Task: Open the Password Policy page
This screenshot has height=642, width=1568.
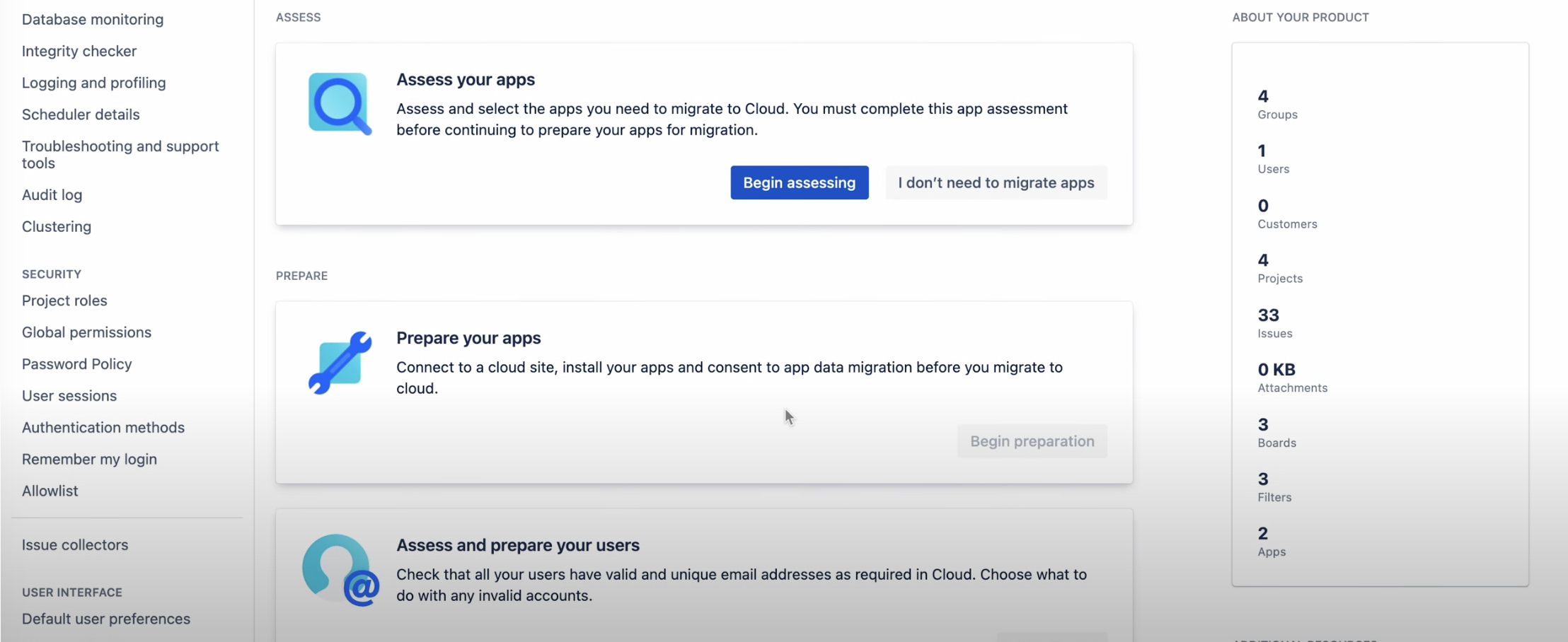Action: 76,363
